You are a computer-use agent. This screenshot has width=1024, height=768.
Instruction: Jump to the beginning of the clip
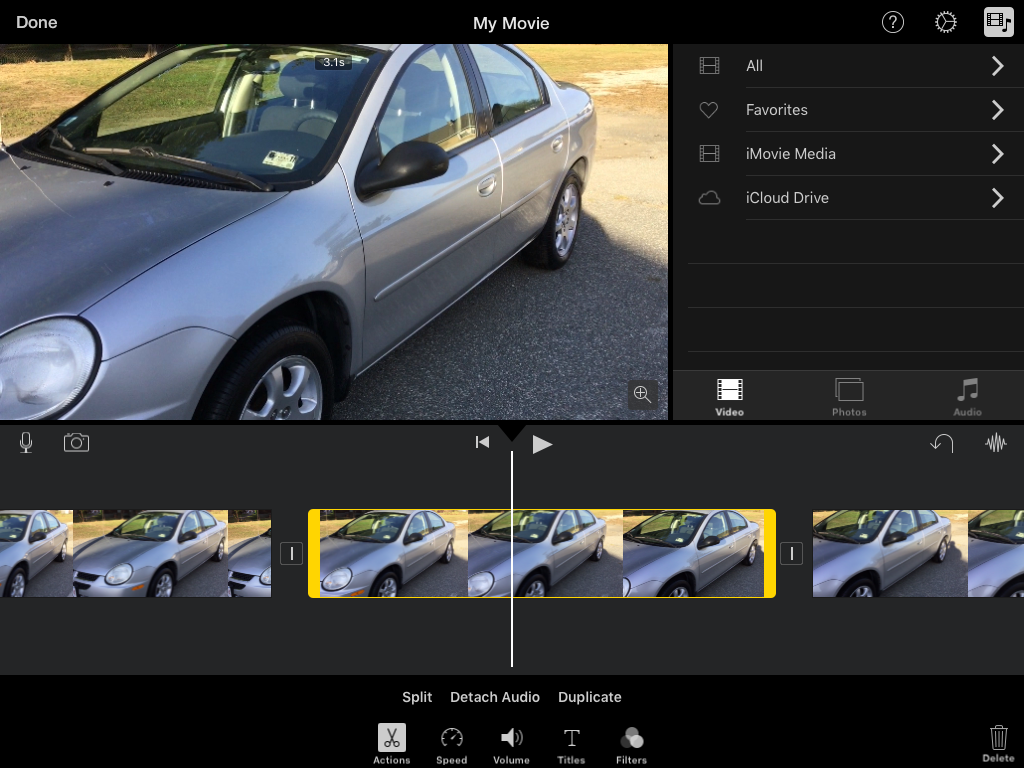(x=482, y=443)
